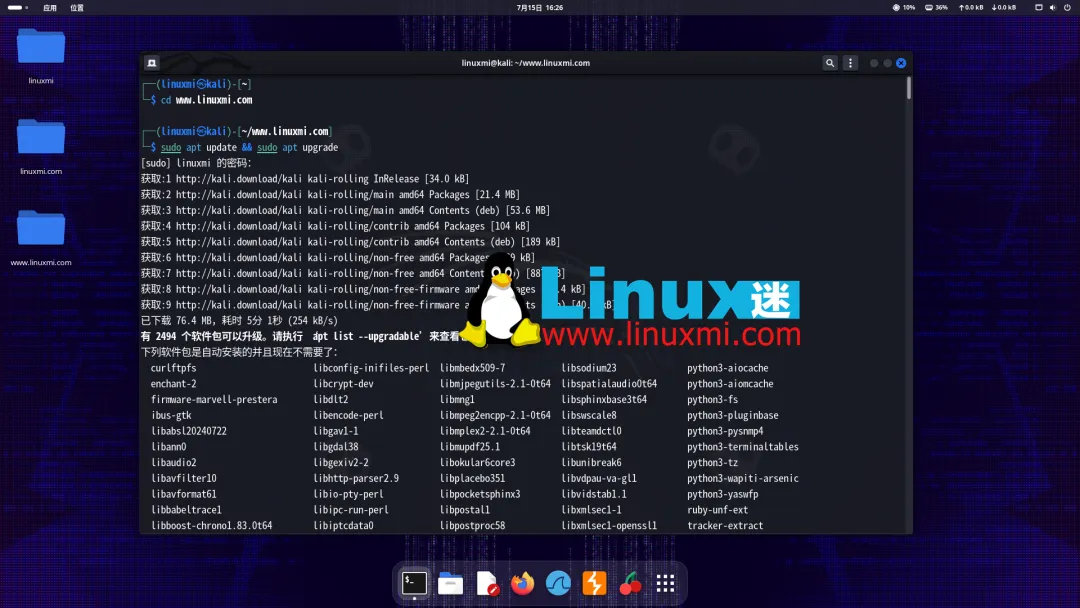Click package name libsodium23
The width and height of the screenshot is (1080, 608).
click(x=589, y=368)
